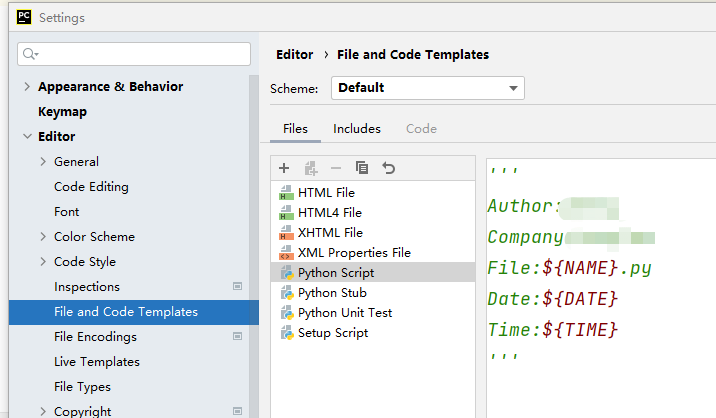
Task: Open the Scheme dropdown
Action: (x=427, y=88)
